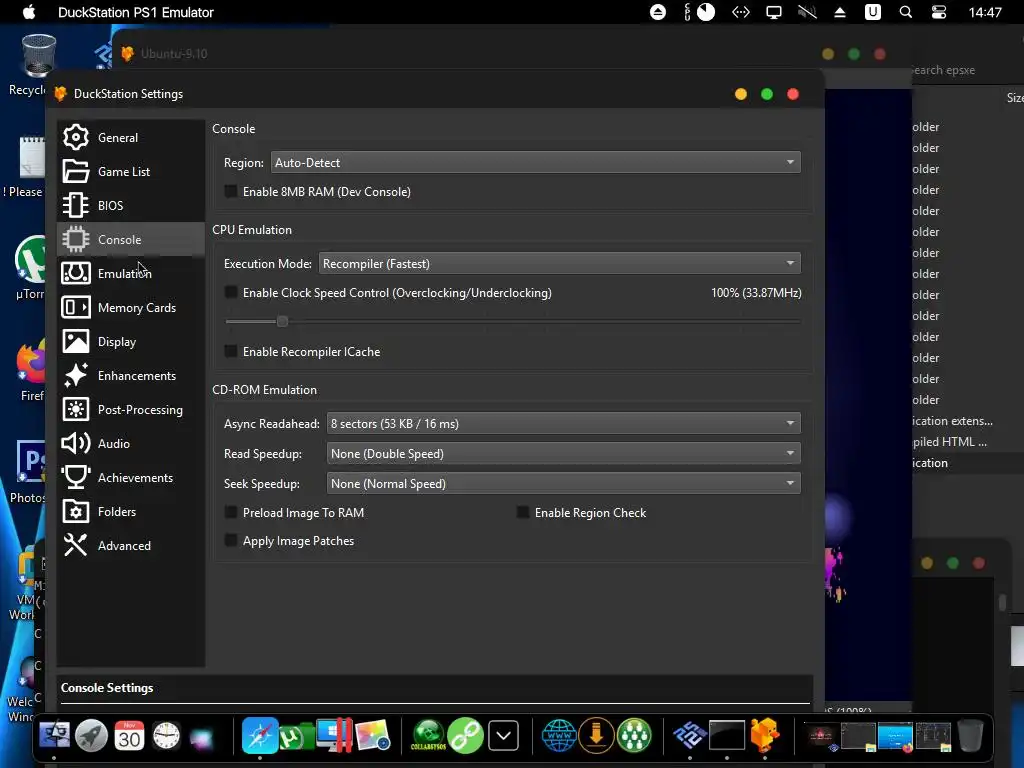
Task: Open the Collabsys green globe icon in the dock
Action: tap(428, 736)
